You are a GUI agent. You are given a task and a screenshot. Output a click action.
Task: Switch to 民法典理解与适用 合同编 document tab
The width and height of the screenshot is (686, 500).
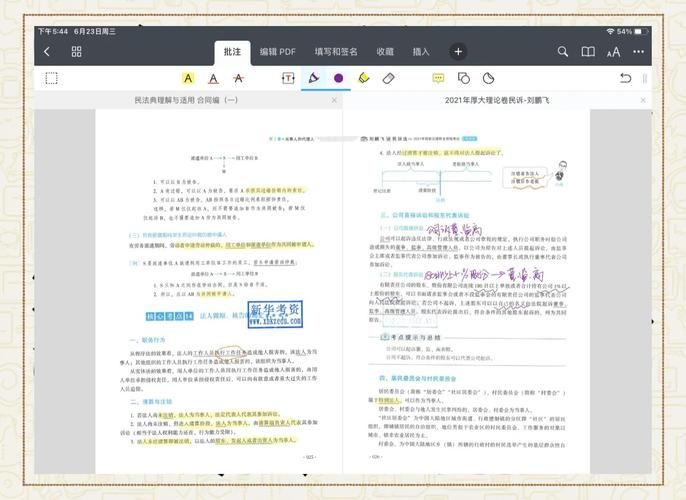pos(186,100)
